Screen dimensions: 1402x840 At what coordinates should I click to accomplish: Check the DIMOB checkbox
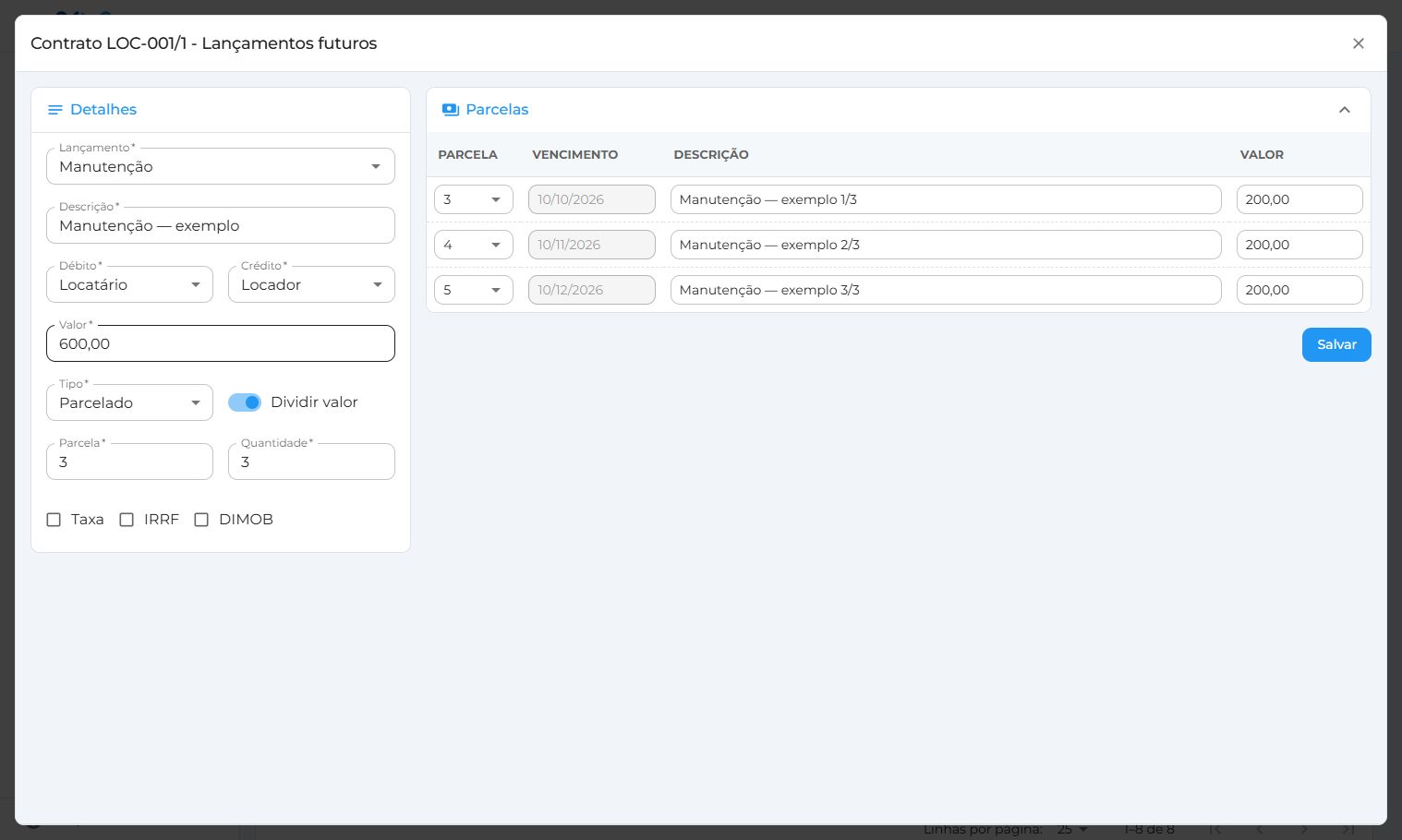pos(201,520)
